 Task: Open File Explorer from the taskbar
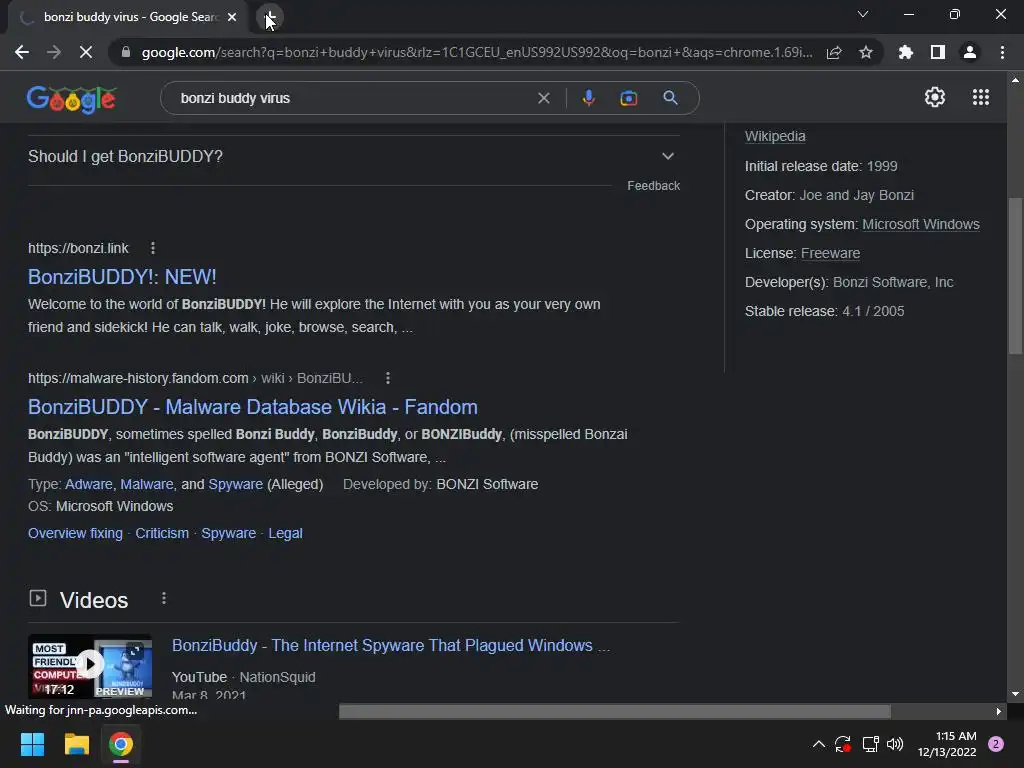pos(76,744)
